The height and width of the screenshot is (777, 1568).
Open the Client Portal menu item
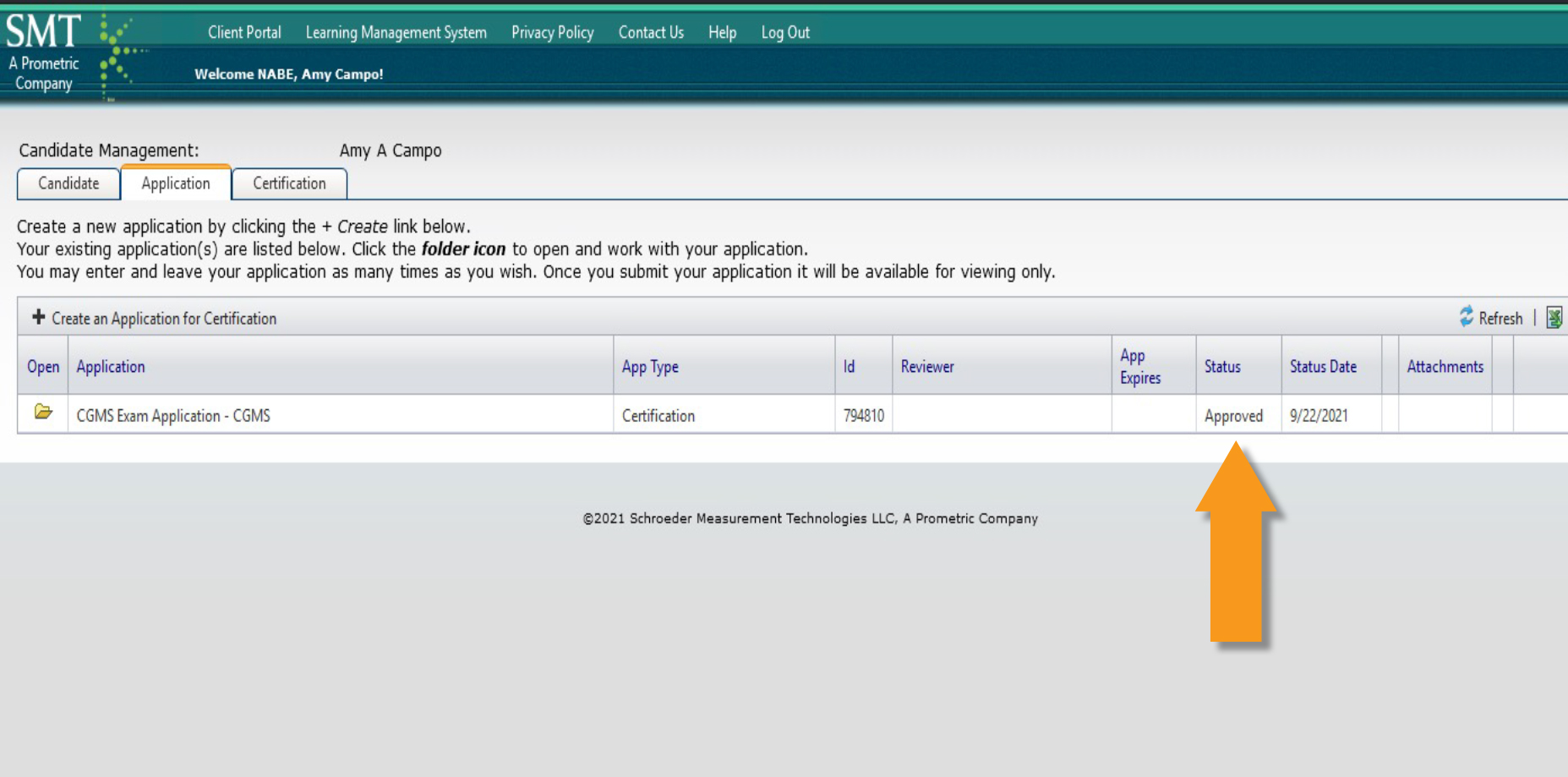[245, 32]
